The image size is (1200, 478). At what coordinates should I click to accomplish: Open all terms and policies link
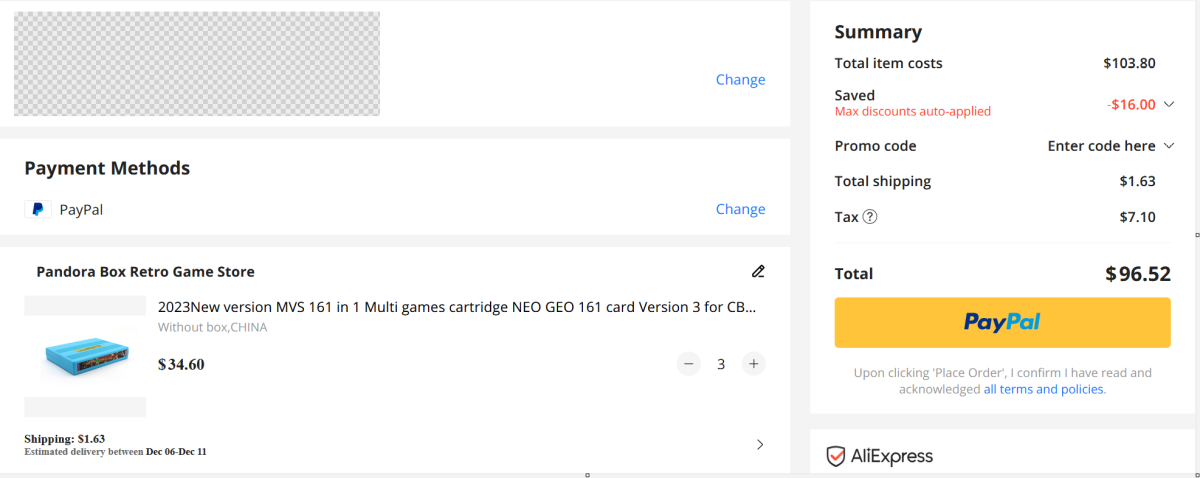pos(1044,389)
